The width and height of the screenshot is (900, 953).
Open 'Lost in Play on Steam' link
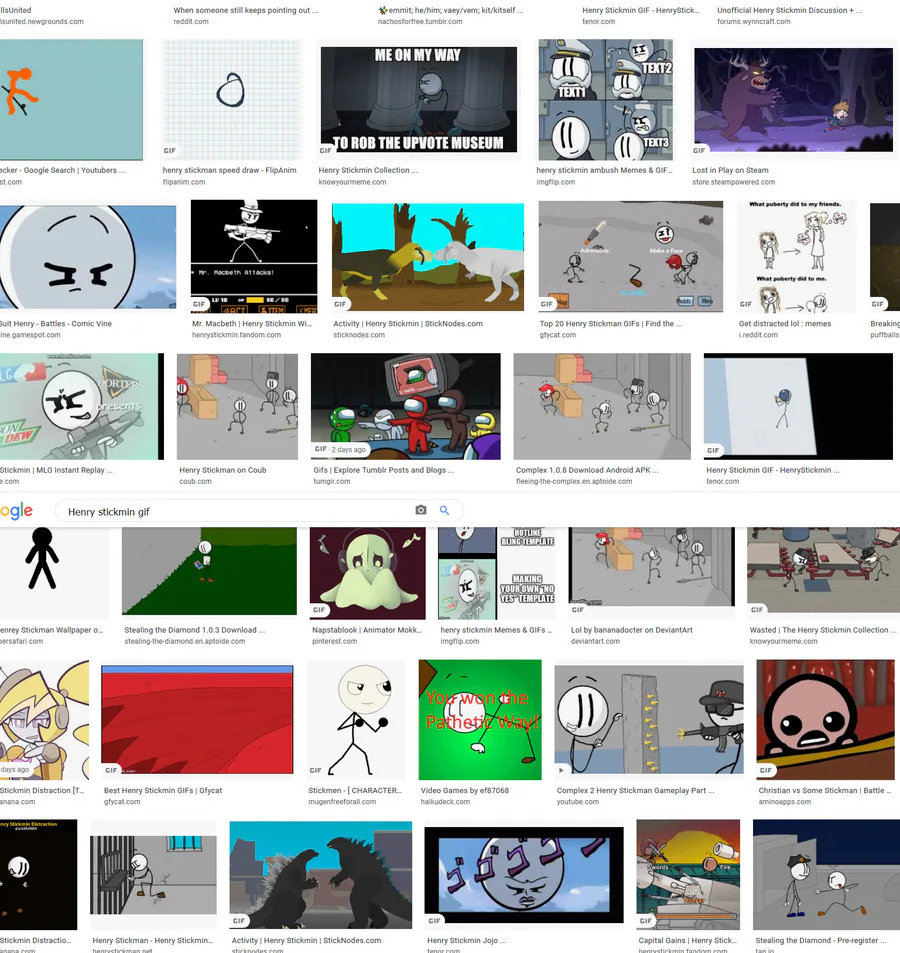730,170
